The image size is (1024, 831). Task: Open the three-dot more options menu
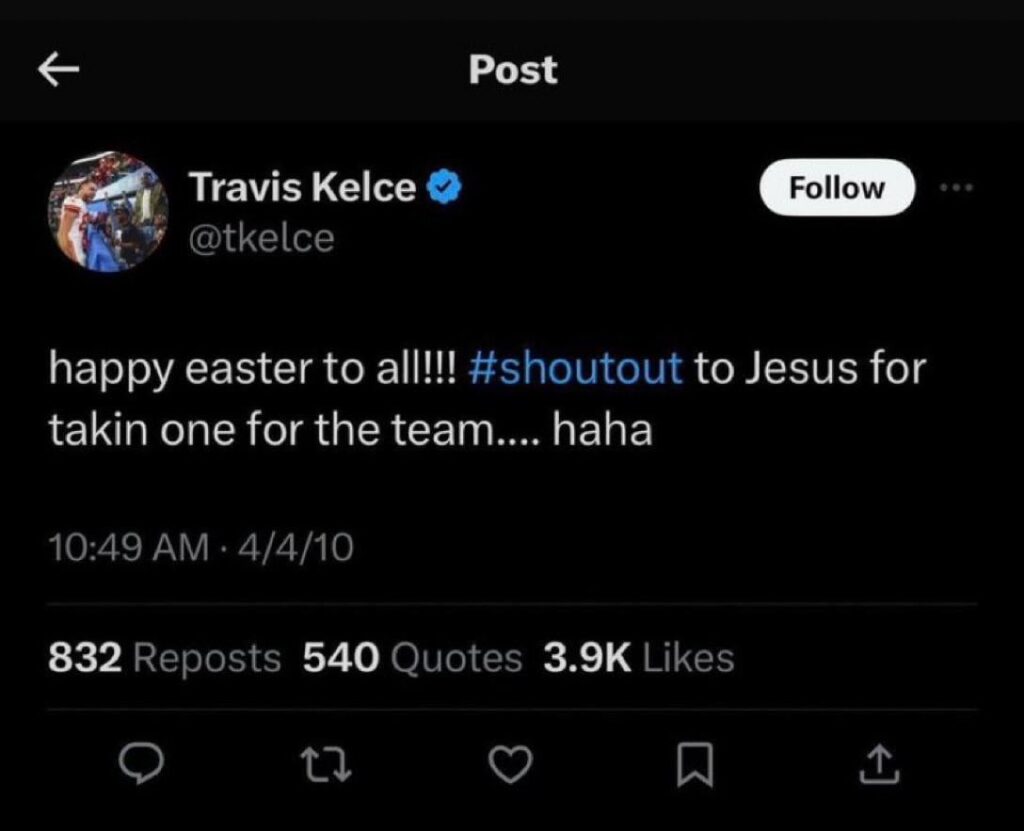(x=957, y=186)
